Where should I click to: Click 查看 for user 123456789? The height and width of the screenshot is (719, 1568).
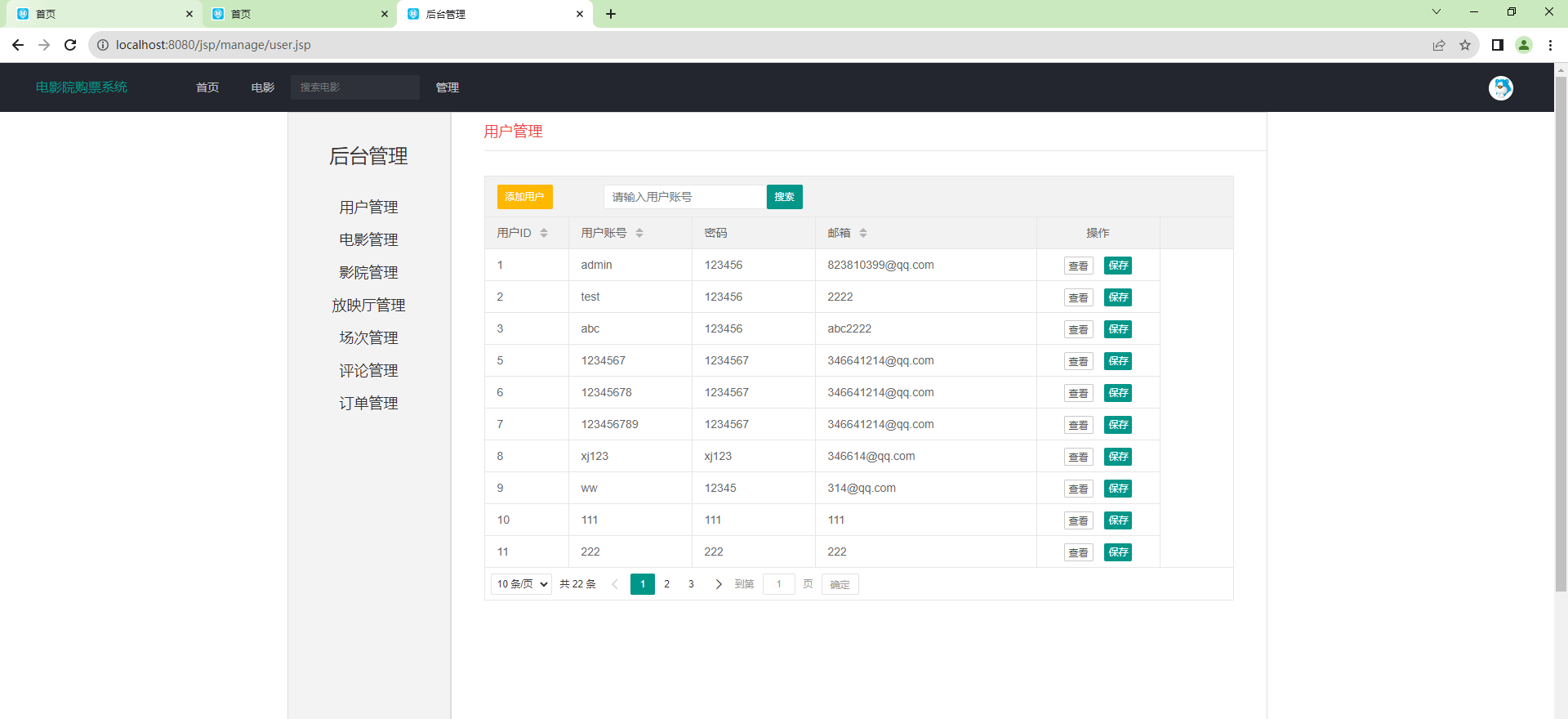click(1079, 425)
